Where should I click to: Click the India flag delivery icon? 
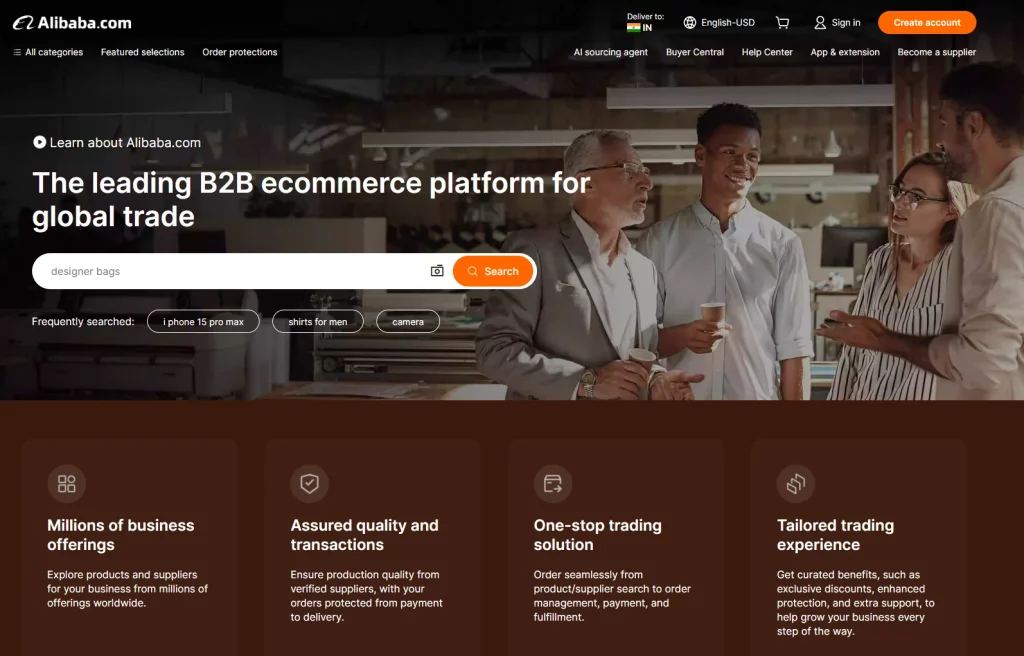point(633,27)
